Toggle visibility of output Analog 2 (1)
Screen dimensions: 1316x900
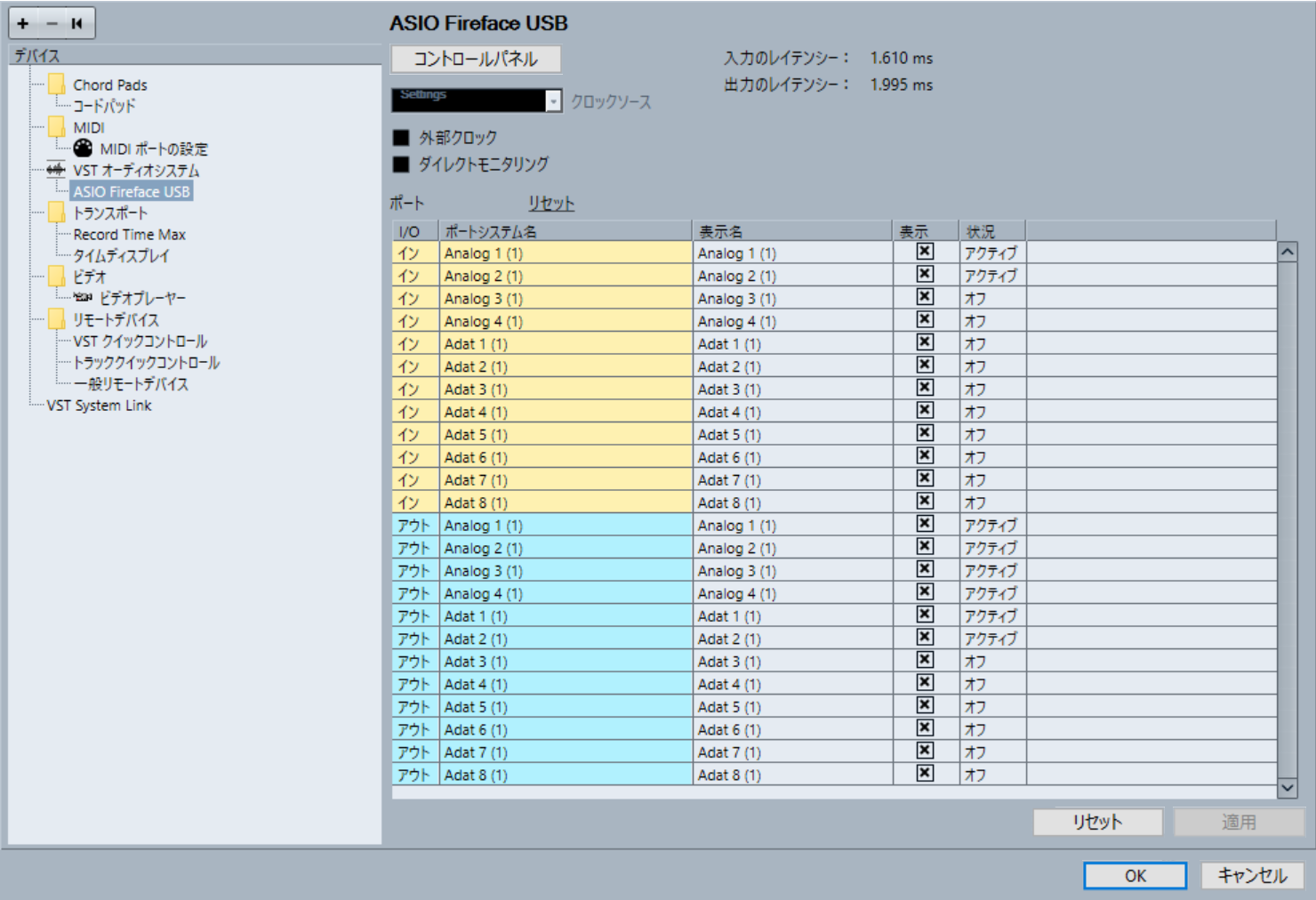pos(925,548)
